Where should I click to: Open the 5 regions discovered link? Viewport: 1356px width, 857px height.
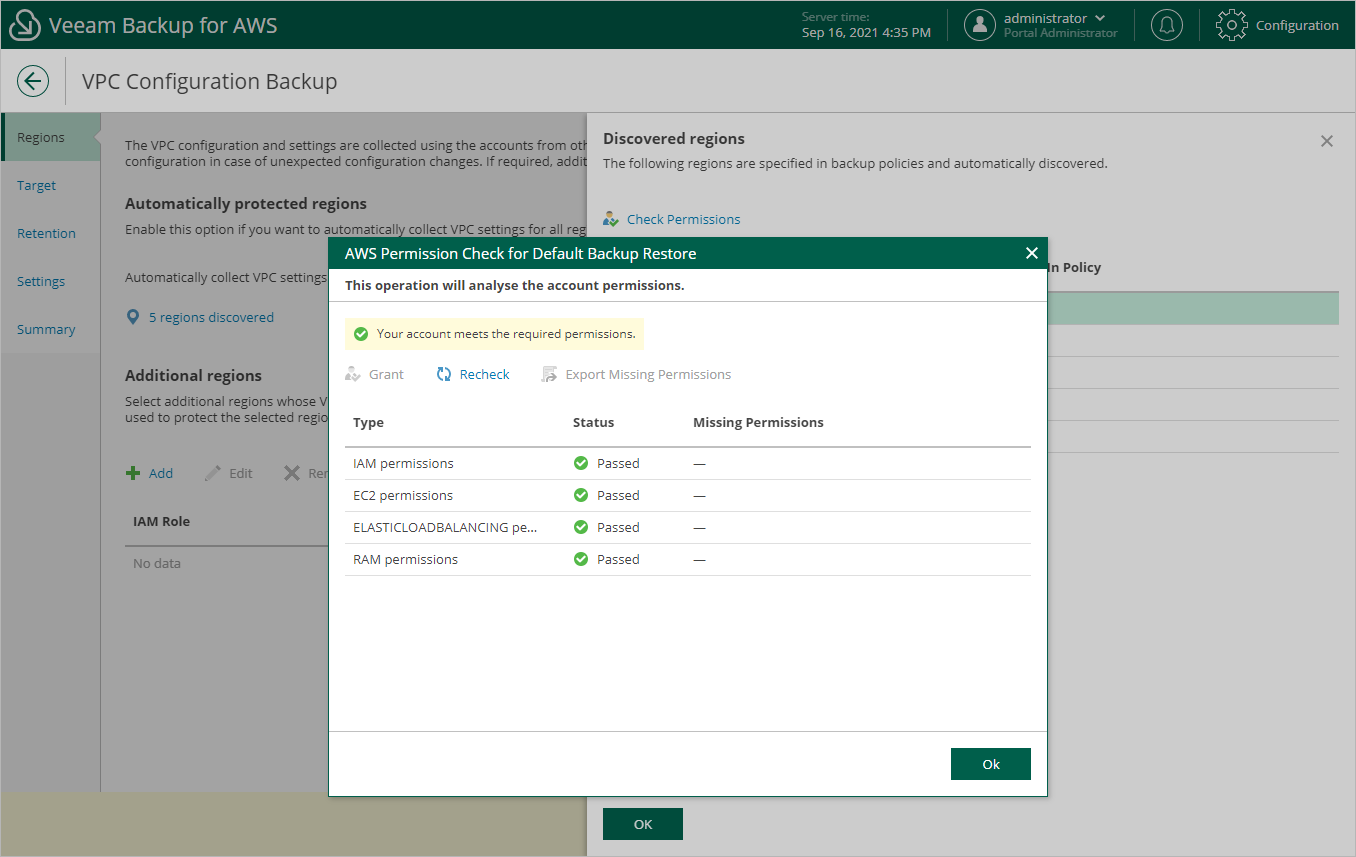click(x=212, y=317)
